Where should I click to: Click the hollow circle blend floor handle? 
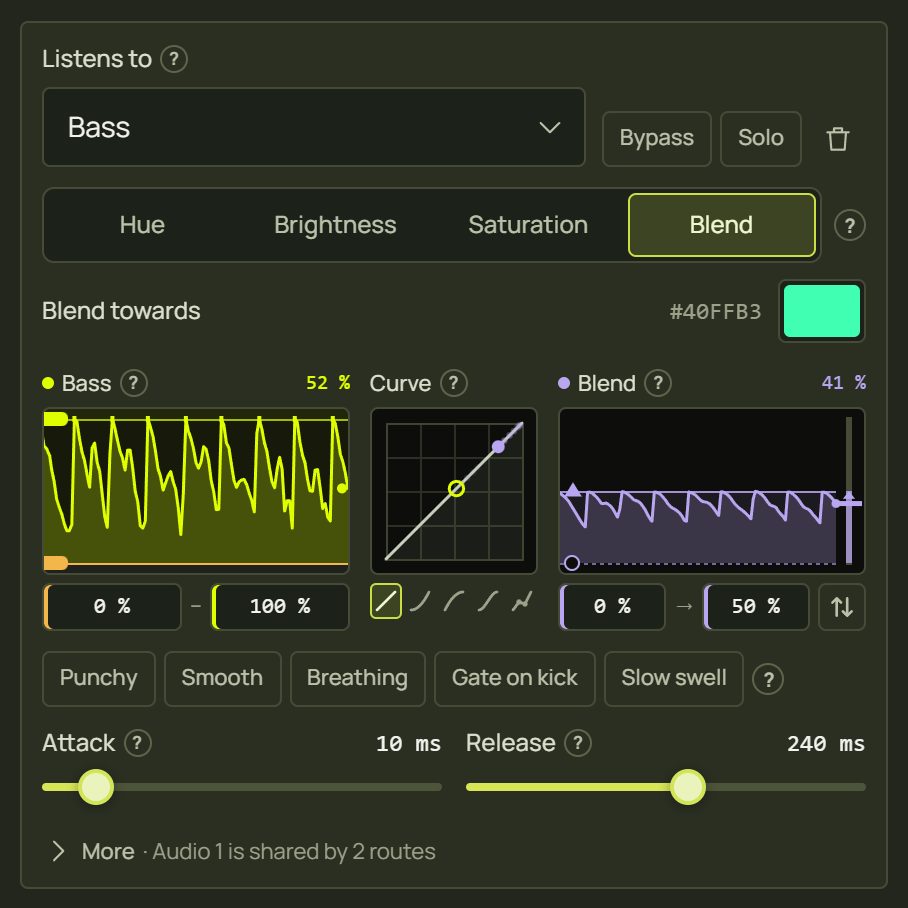(572, 563)
